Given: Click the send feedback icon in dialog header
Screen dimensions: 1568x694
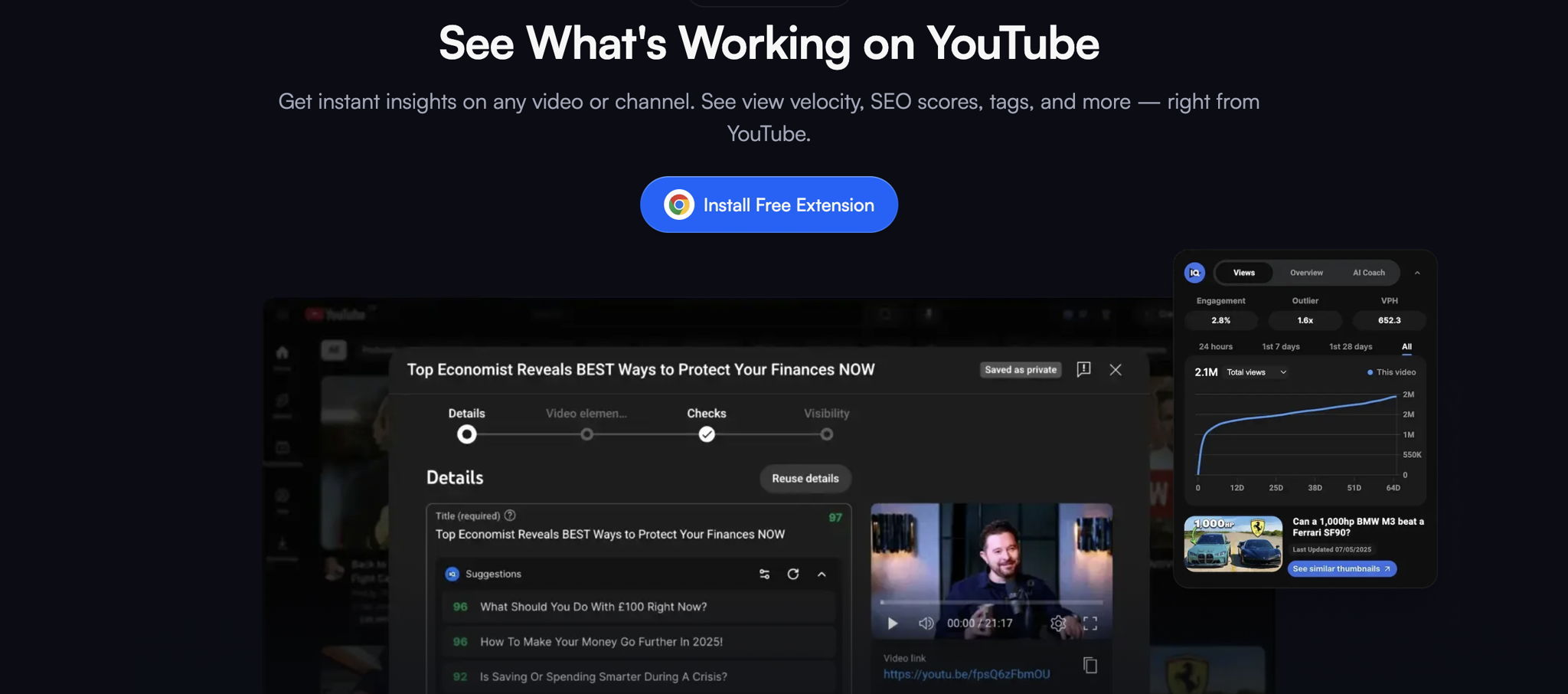Looking at the screenshot, I should click(1083, 369).
